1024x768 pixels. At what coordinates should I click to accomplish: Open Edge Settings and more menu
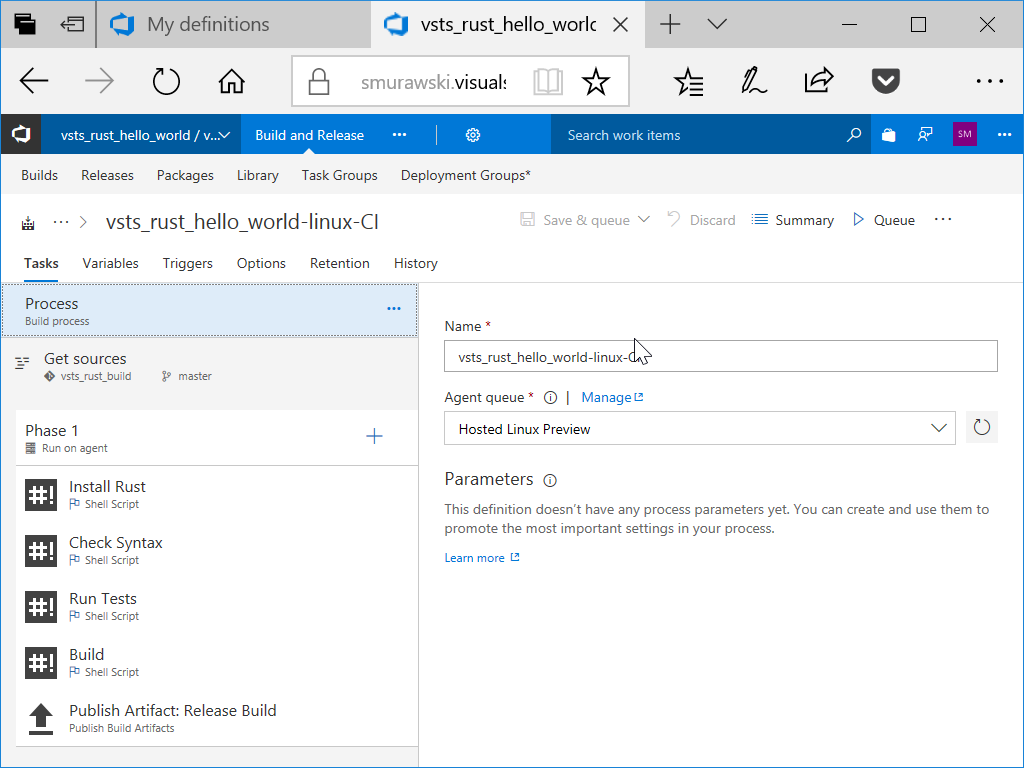tap(989, 82)
